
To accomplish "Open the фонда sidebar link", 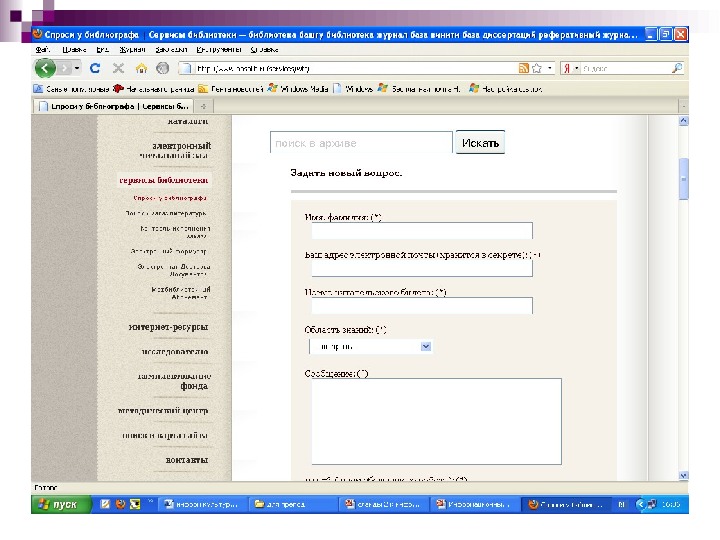I will tap(194, 386).
